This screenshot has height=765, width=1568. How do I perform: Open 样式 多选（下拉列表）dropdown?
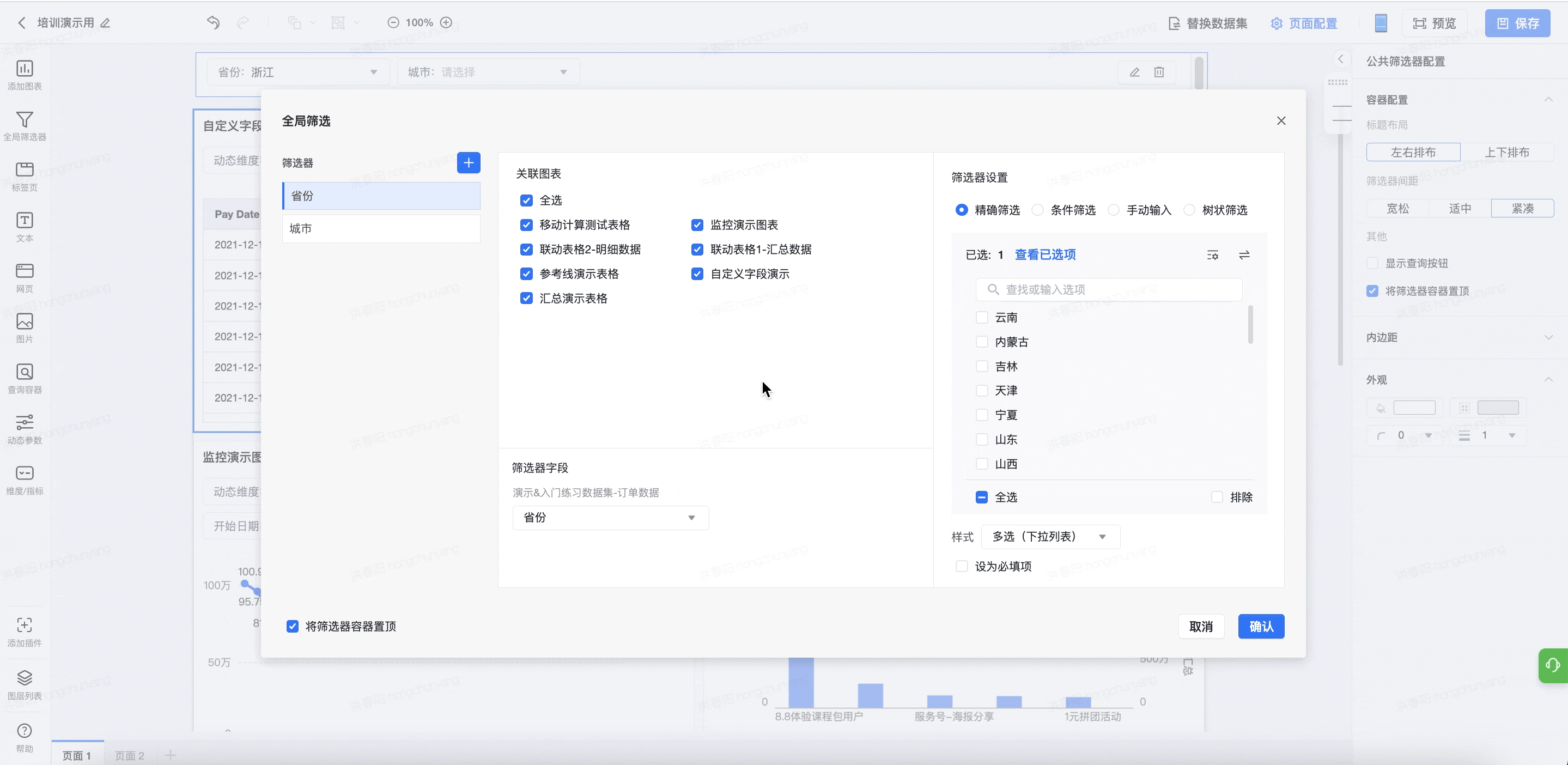1050,537
